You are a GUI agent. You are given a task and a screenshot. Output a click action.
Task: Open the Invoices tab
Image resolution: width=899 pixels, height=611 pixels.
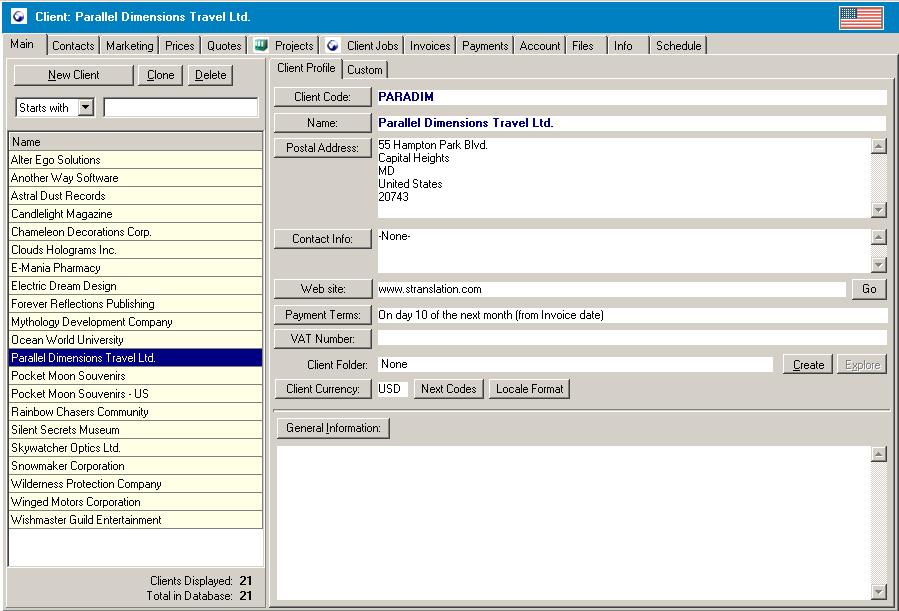(x=428, y=45)
